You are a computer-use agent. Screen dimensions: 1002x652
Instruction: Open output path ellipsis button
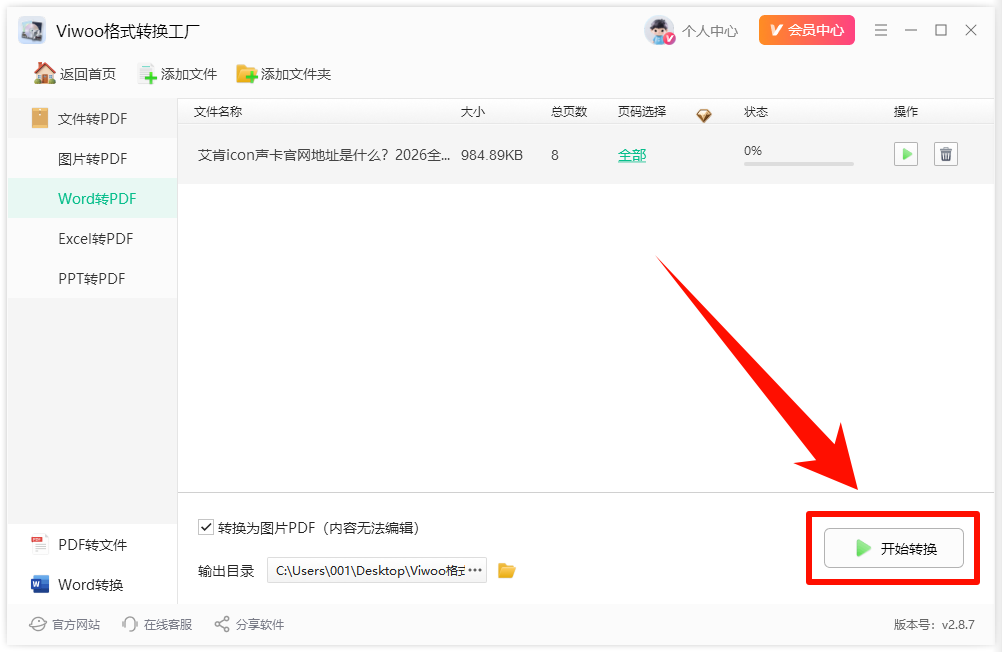(x=475, y=570)
